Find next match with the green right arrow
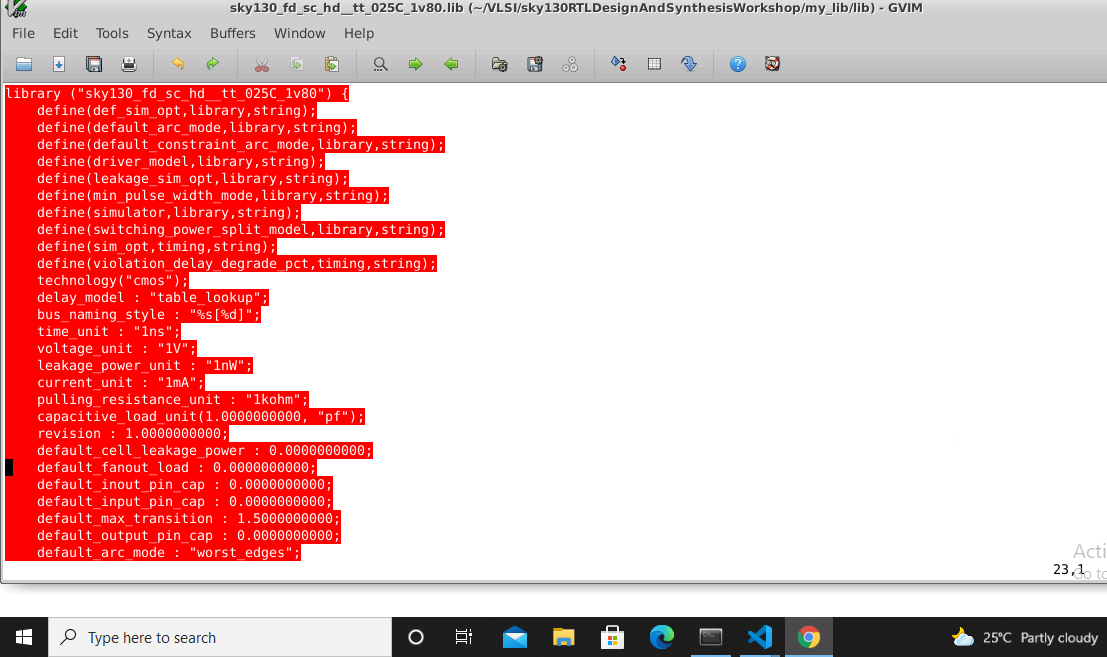1107x657 pixels. coord(415,64)
